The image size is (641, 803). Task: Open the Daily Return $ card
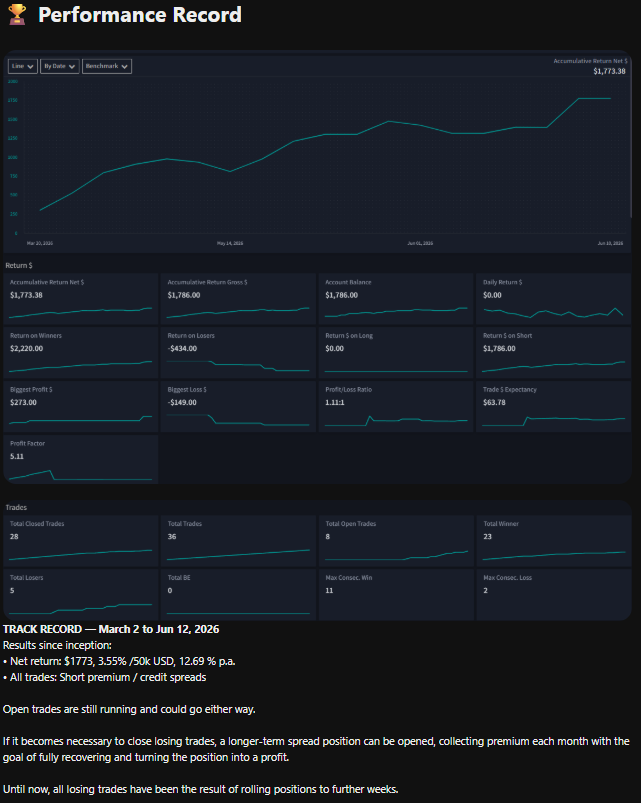click(553, 299)
